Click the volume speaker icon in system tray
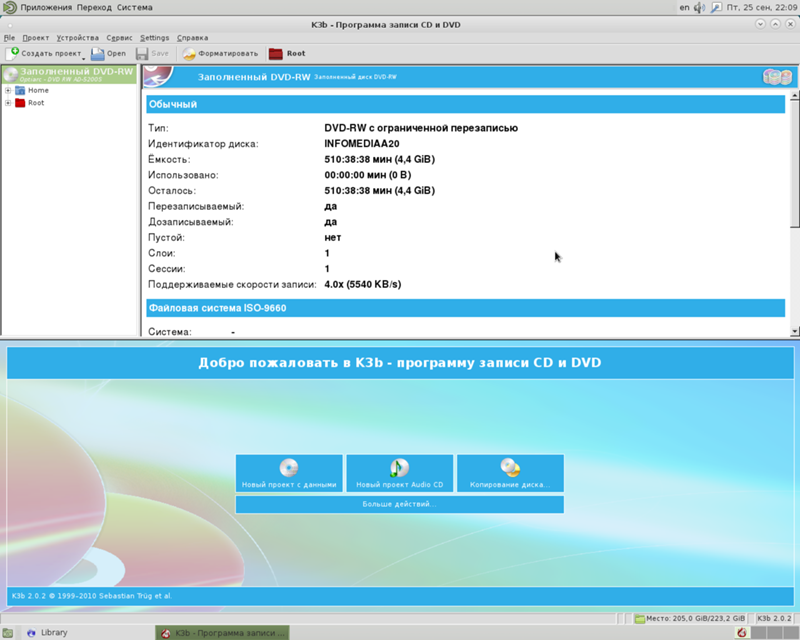This screenshot has height=640, width=800. coord(699,8)
